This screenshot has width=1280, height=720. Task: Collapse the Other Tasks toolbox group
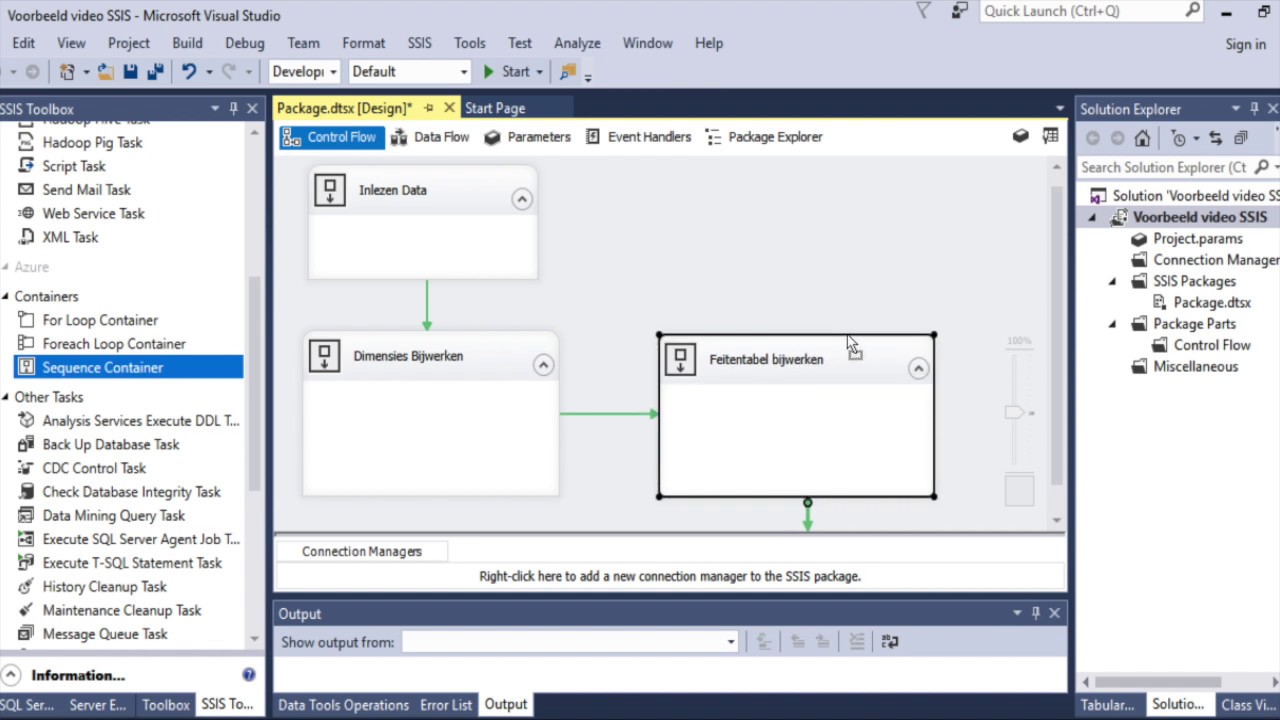pyautogui.click(x=6, y=397)
